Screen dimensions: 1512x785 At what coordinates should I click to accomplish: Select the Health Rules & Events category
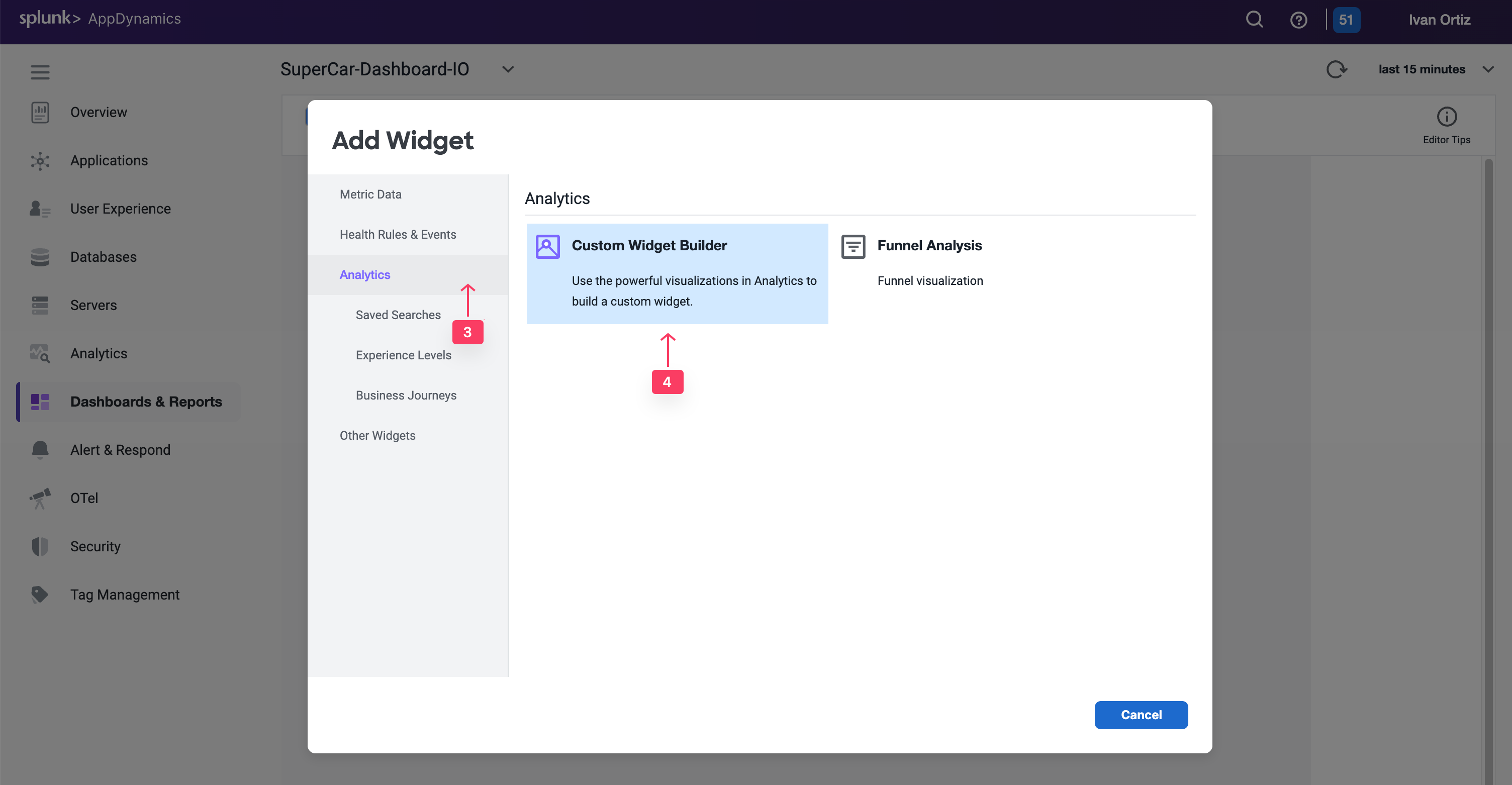(x=398, y=234)
